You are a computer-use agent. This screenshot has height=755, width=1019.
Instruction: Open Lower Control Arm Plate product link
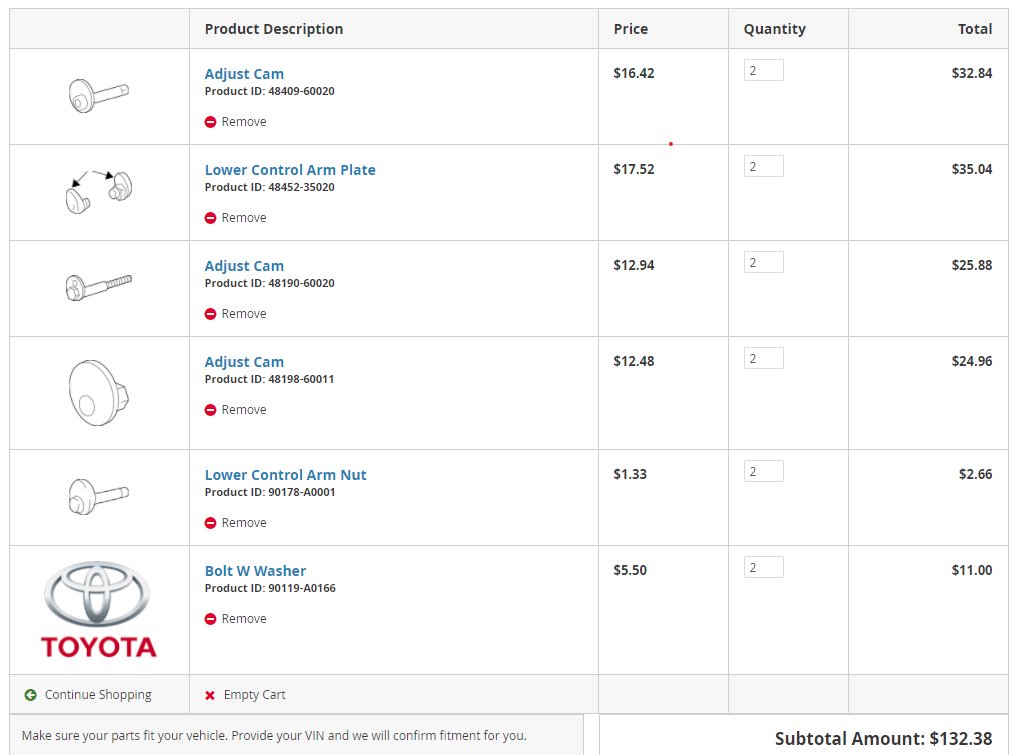click(290, 170)
